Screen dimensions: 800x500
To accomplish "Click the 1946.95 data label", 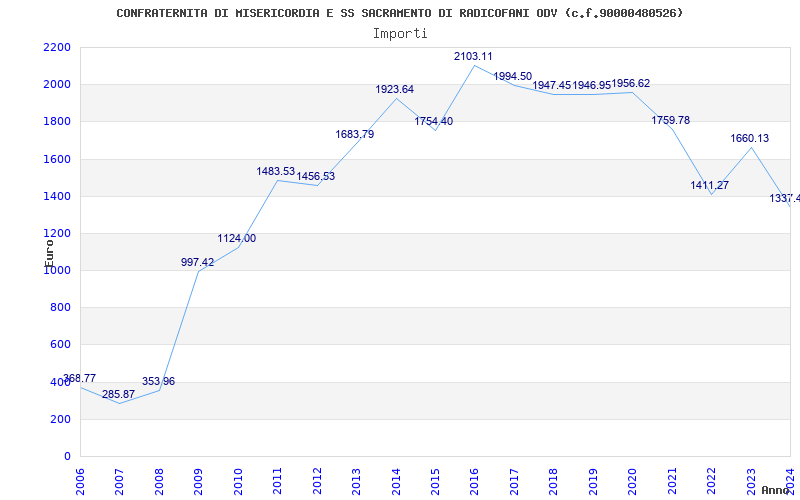I will point(591,85).
